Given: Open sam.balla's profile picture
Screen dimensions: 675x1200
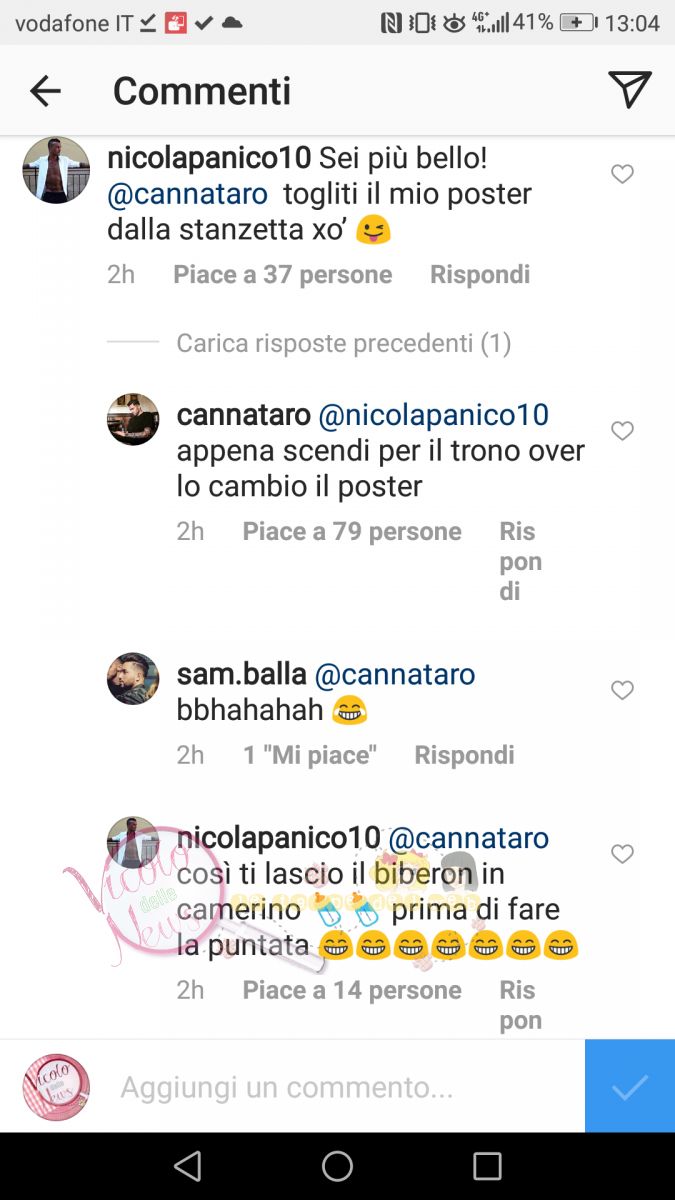Looking at the screenshot, I should 133,679.
